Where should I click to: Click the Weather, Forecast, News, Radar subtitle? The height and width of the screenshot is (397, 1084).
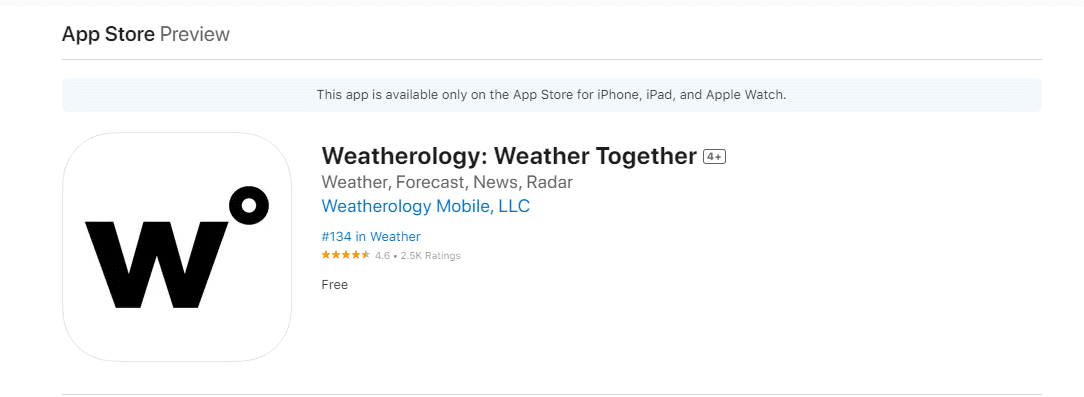tap(447, 183)
